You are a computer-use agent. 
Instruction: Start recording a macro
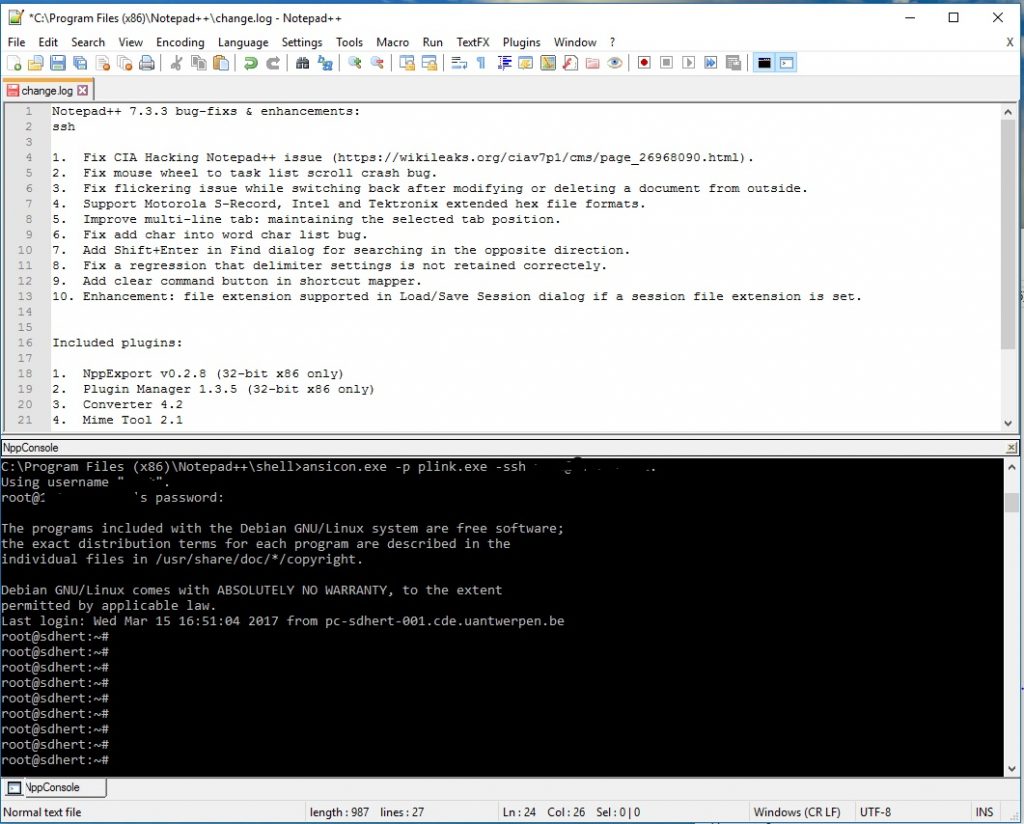[645, 62]
